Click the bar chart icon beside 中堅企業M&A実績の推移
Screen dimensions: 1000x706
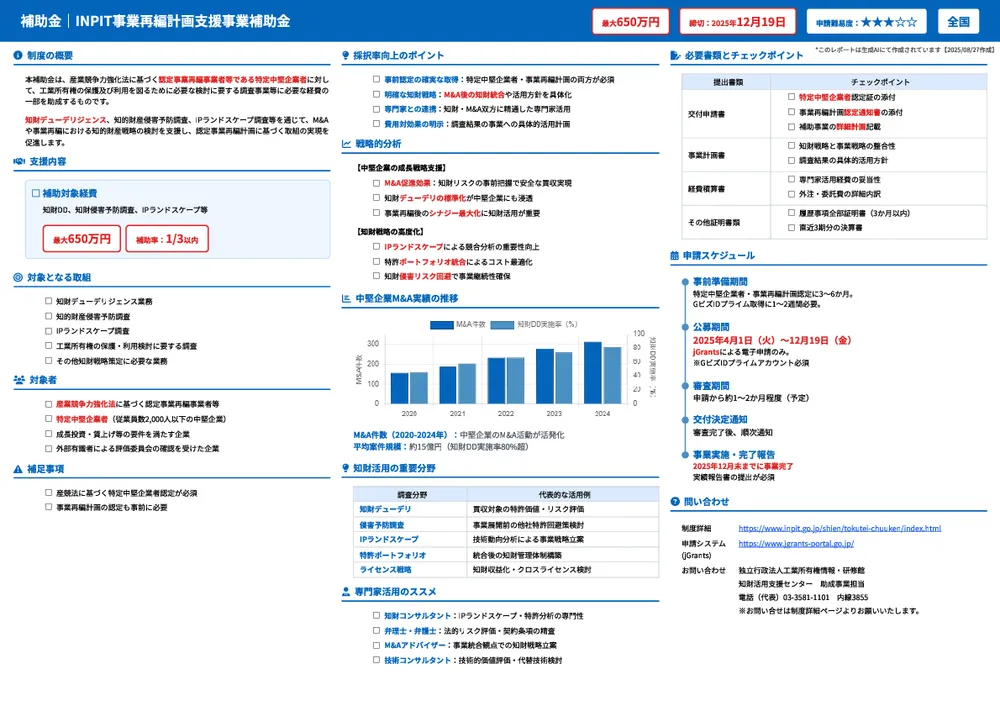(346, 298)
